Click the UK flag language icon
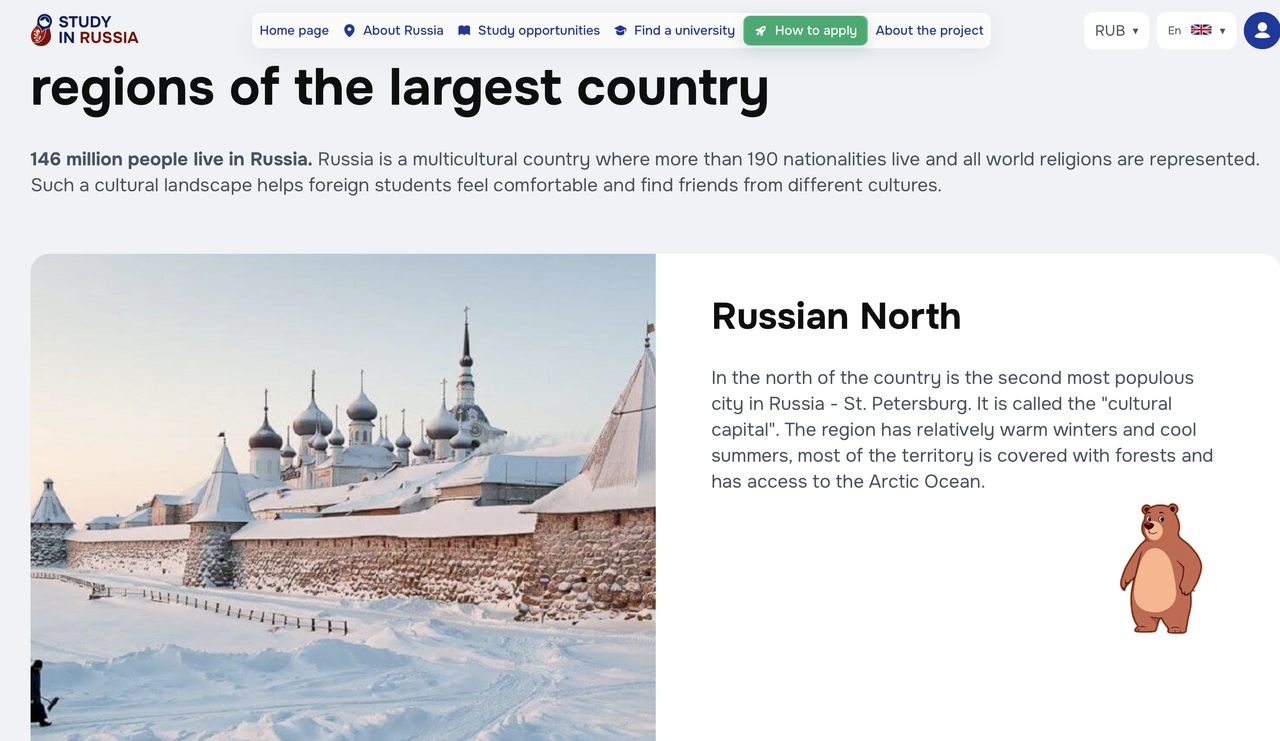This screenshot has width=1280, height=741. (1201, 30)
